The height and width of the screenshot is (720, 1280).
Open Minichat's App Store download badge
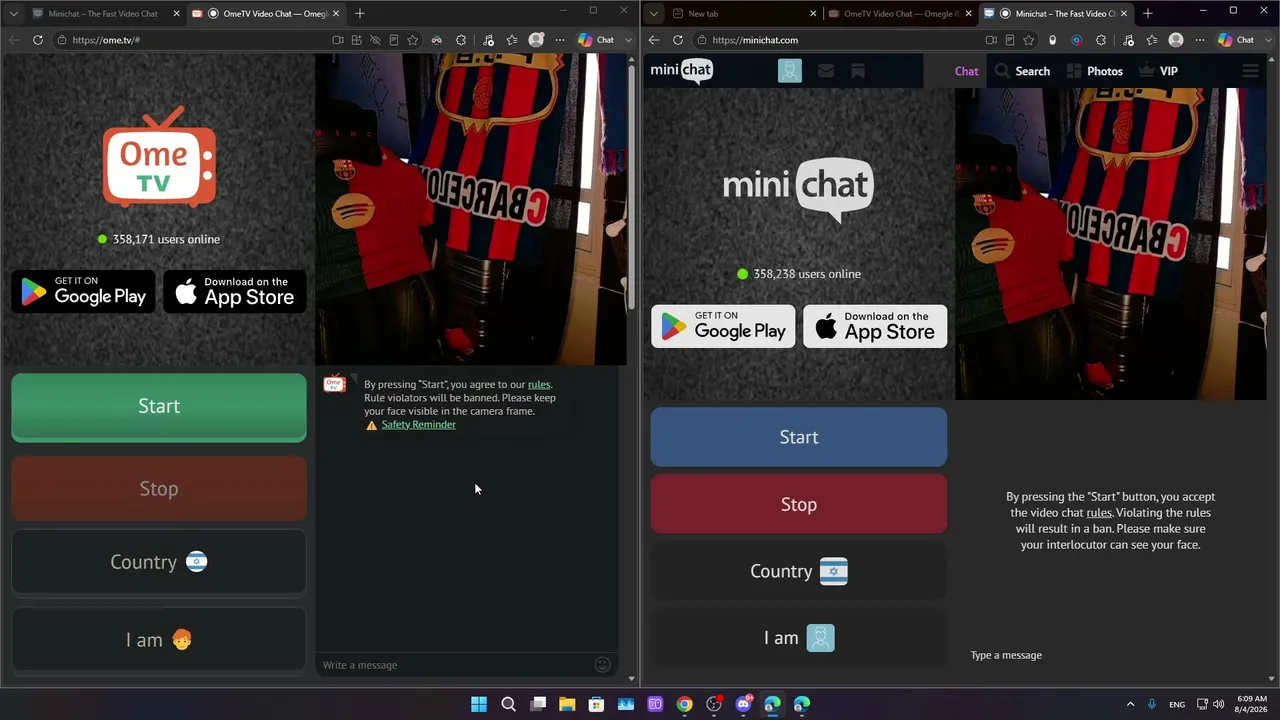coord(875,326)
